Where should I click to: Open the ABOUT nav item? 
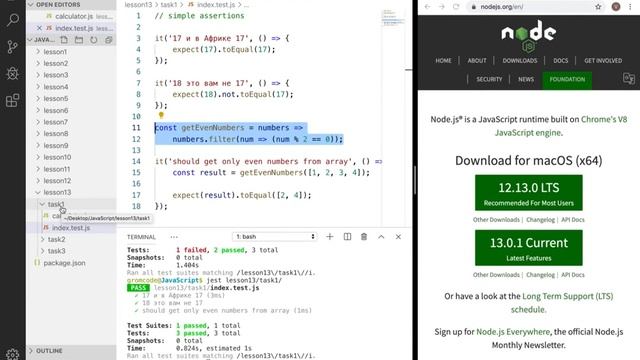pyautogui.click(x=477, y=60)
